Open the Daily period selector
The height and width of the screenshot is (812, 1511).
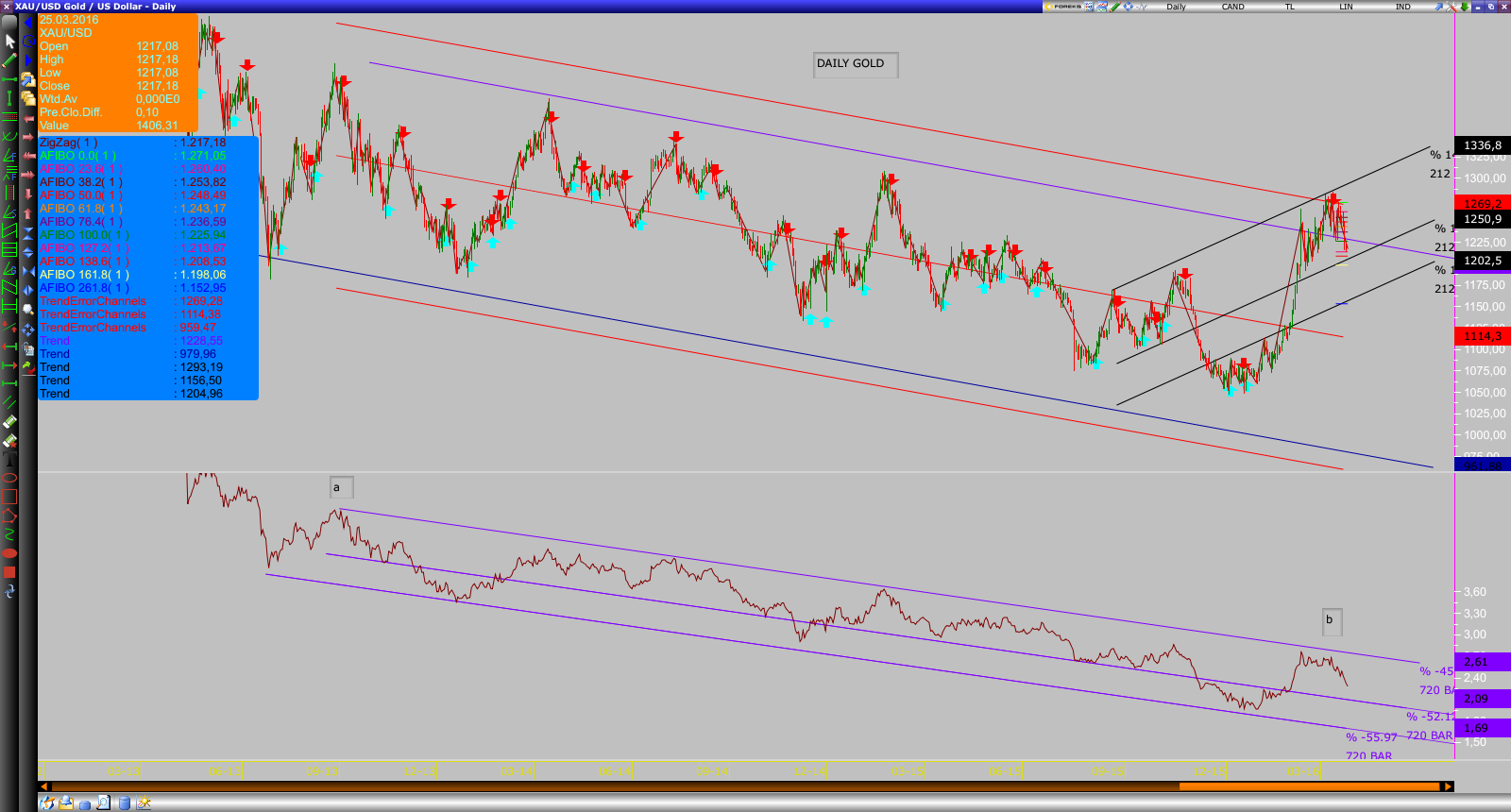pos(1176,7)
